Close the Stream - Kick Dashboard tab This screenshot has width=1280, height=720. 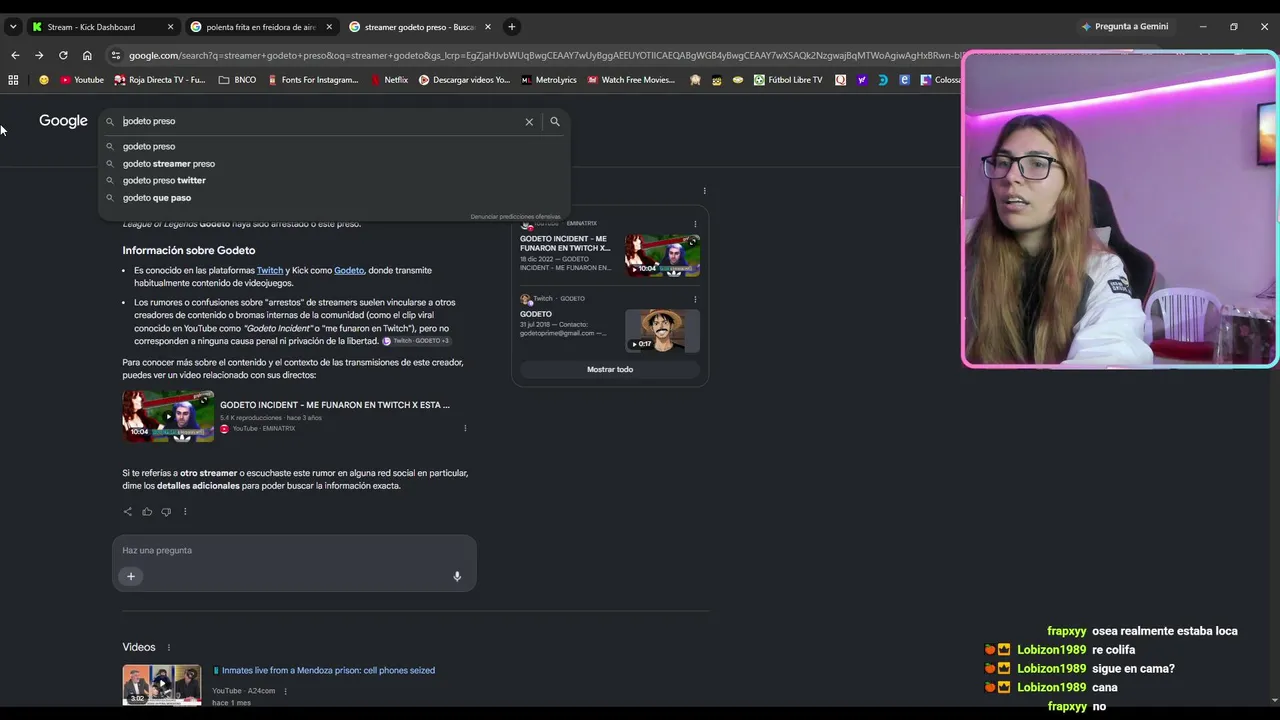click(170, 27)
